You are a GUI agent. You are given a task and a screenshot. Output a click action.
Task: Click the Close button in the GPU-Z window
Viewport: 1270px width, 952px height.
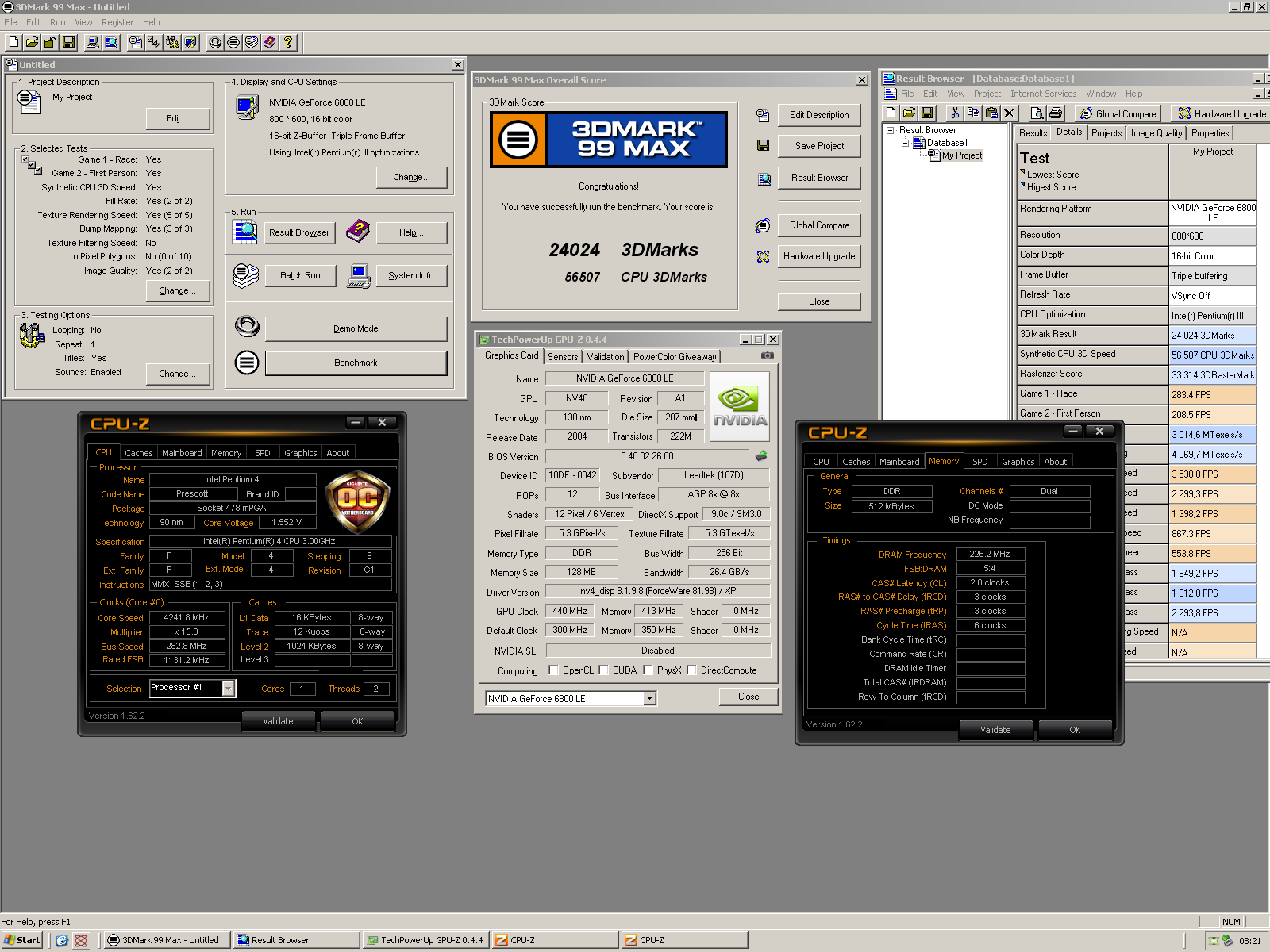click(x=749, y=697)
